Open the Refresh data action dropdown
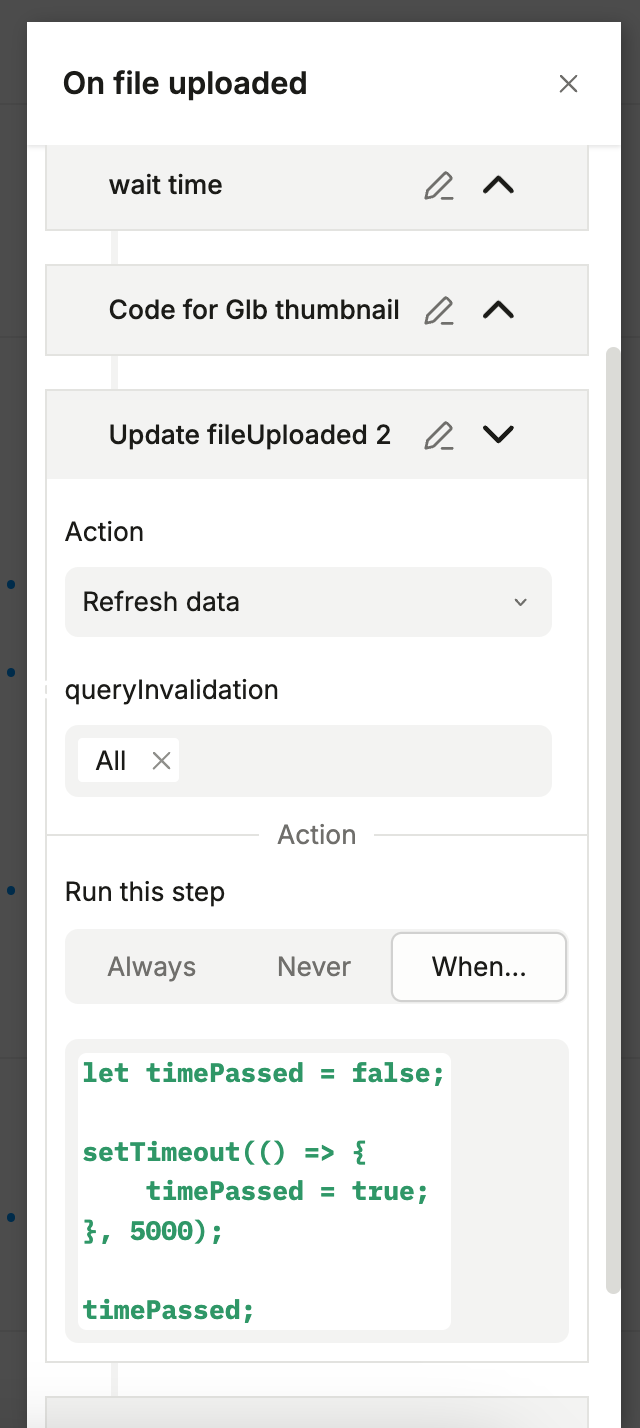This screenshot has height=1428, width=640. 308,602
